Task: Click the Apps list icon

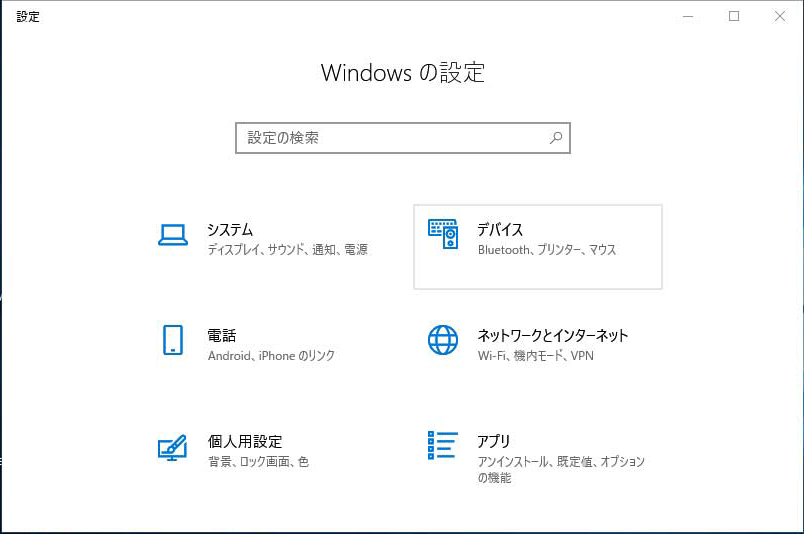Action: tap(443, 446)
